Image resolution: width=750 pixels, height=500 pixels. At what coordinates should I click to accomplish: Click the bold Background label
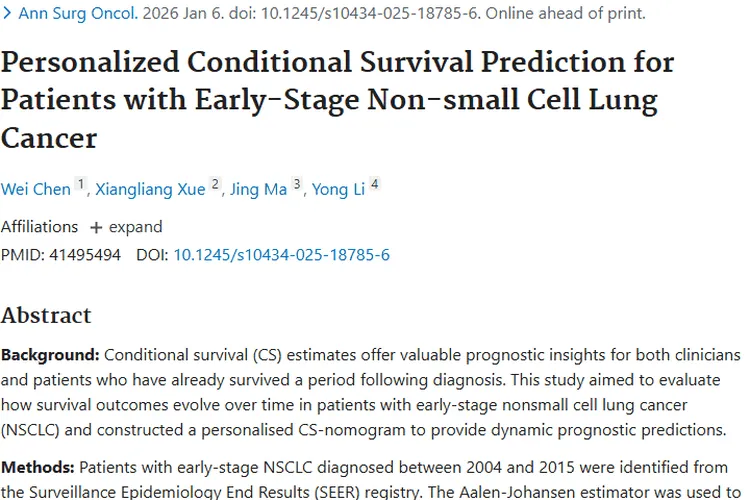pyautogui.click(x=50, y=355)
